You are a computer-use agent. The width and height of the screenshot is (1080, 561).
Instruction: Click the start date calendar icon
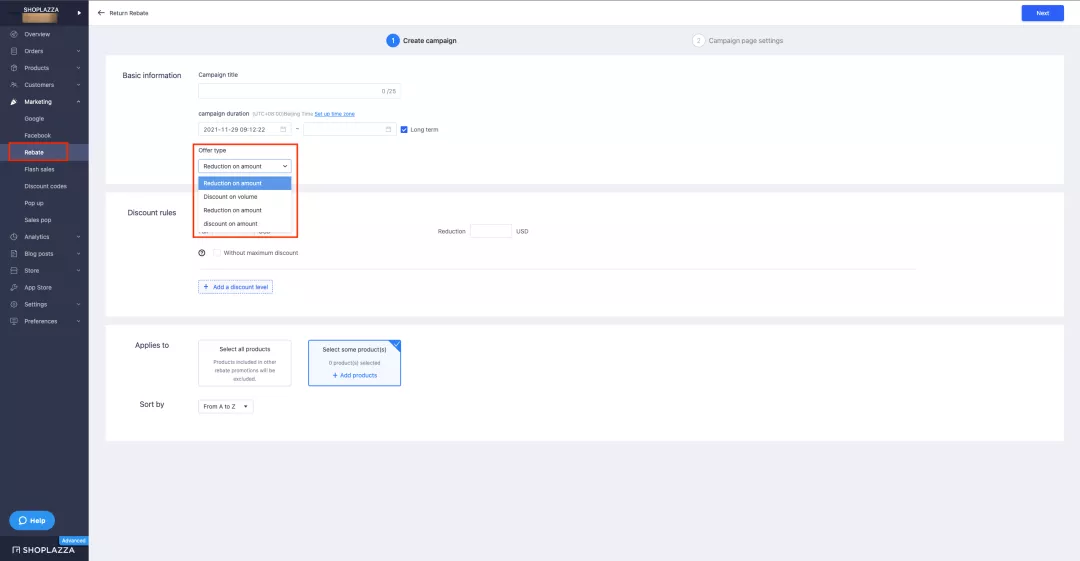click(283, 130)
